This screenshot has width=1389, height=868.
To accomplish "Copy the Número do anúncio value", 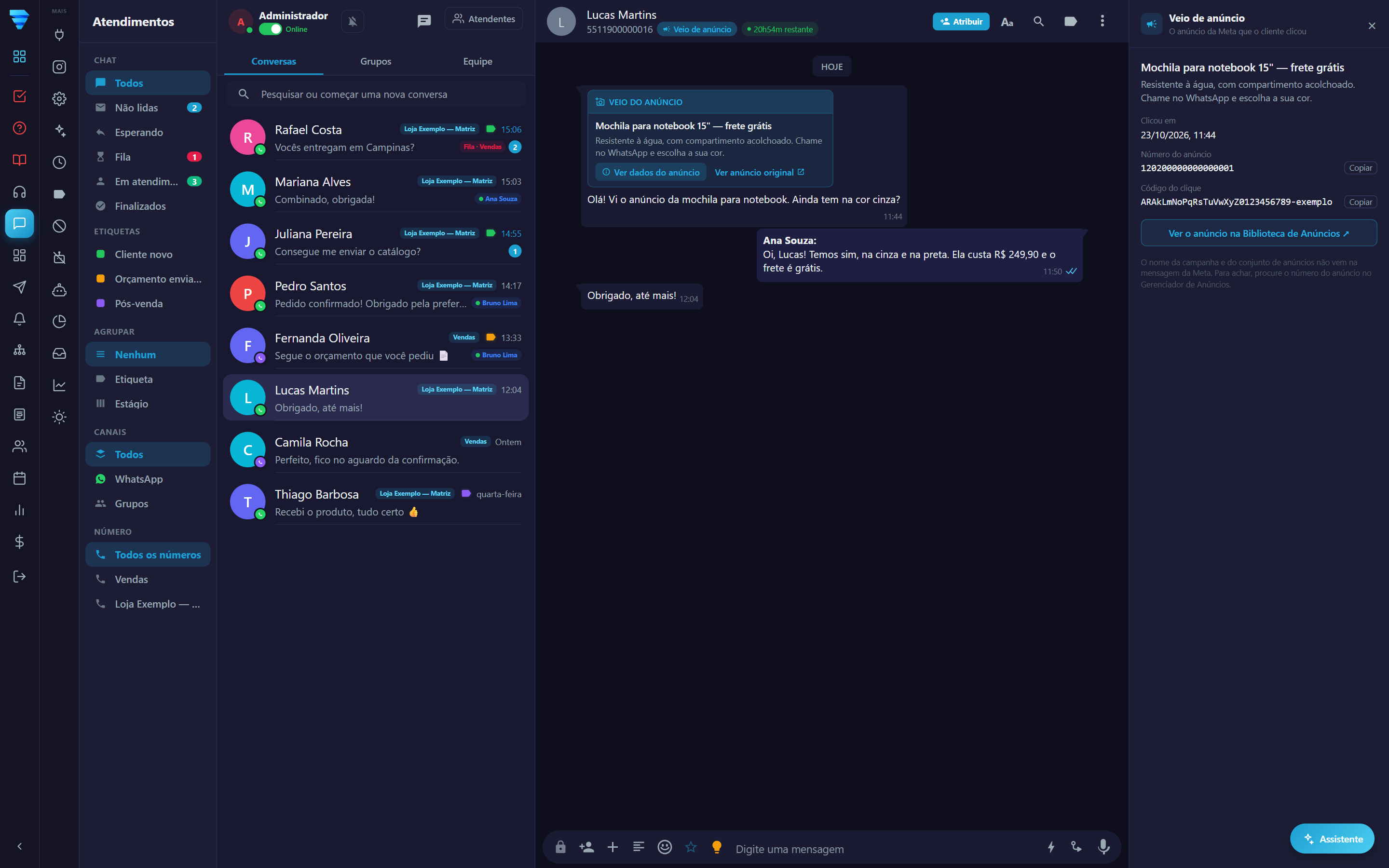I will (1360, 168).
